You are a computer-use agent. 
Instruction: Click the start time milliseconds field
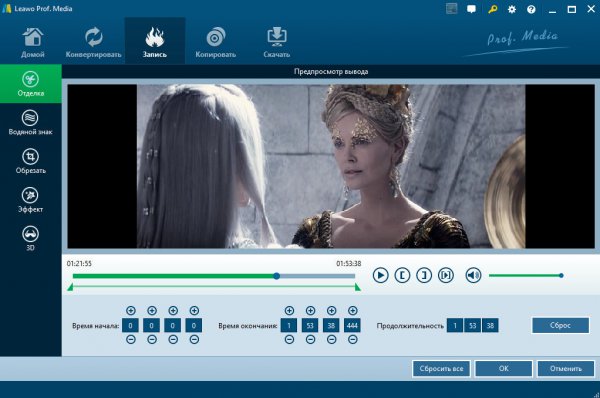[194, 325]
